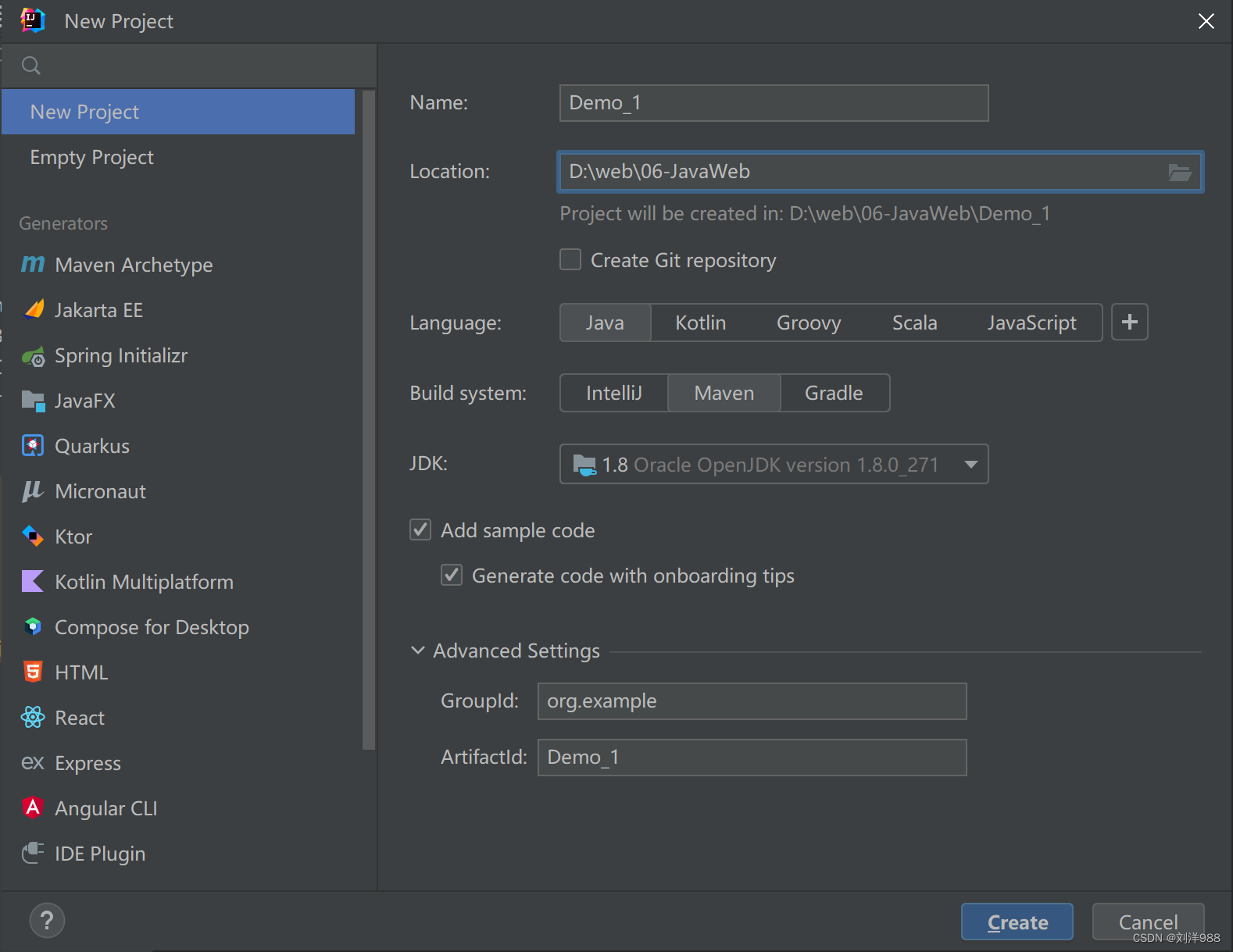This screenshot has height=952, width=1233.
Task: Open the JDK dropdown arrow
Action: 970,465
